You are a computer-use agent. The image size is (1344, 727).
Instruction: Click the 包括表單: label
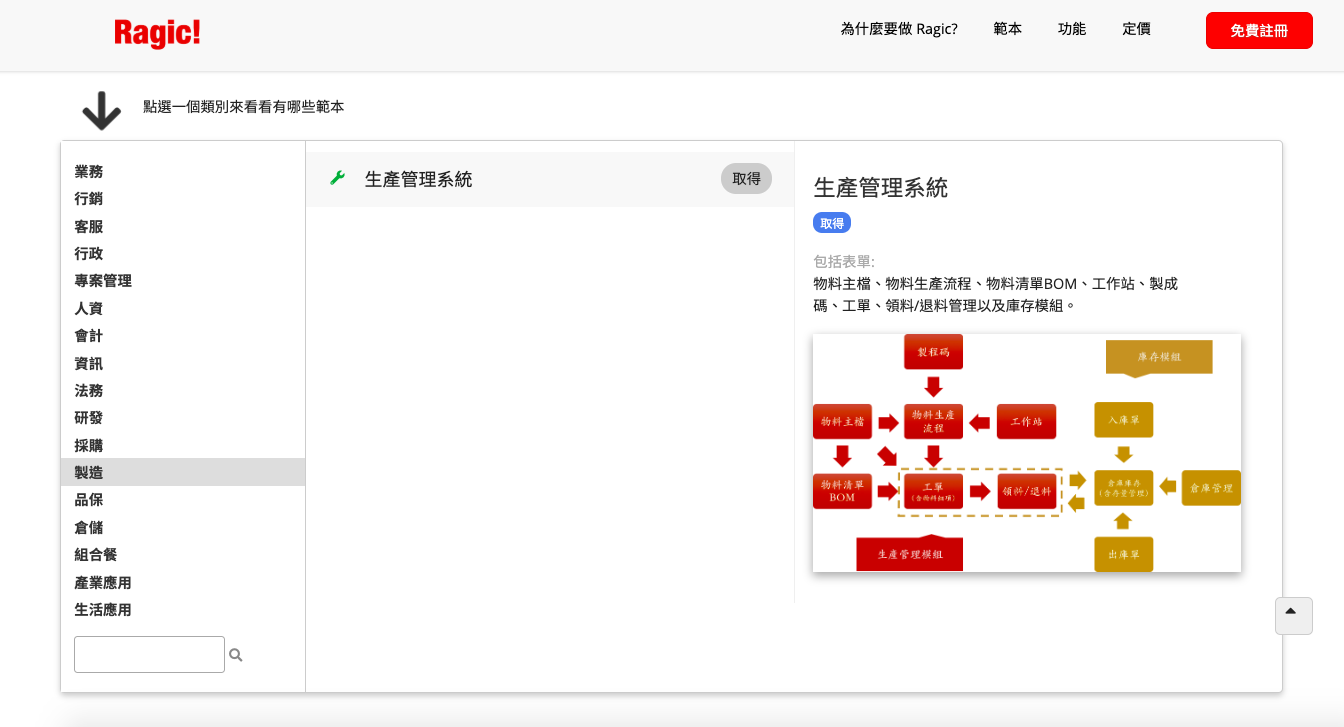click(x=844, y=261)
